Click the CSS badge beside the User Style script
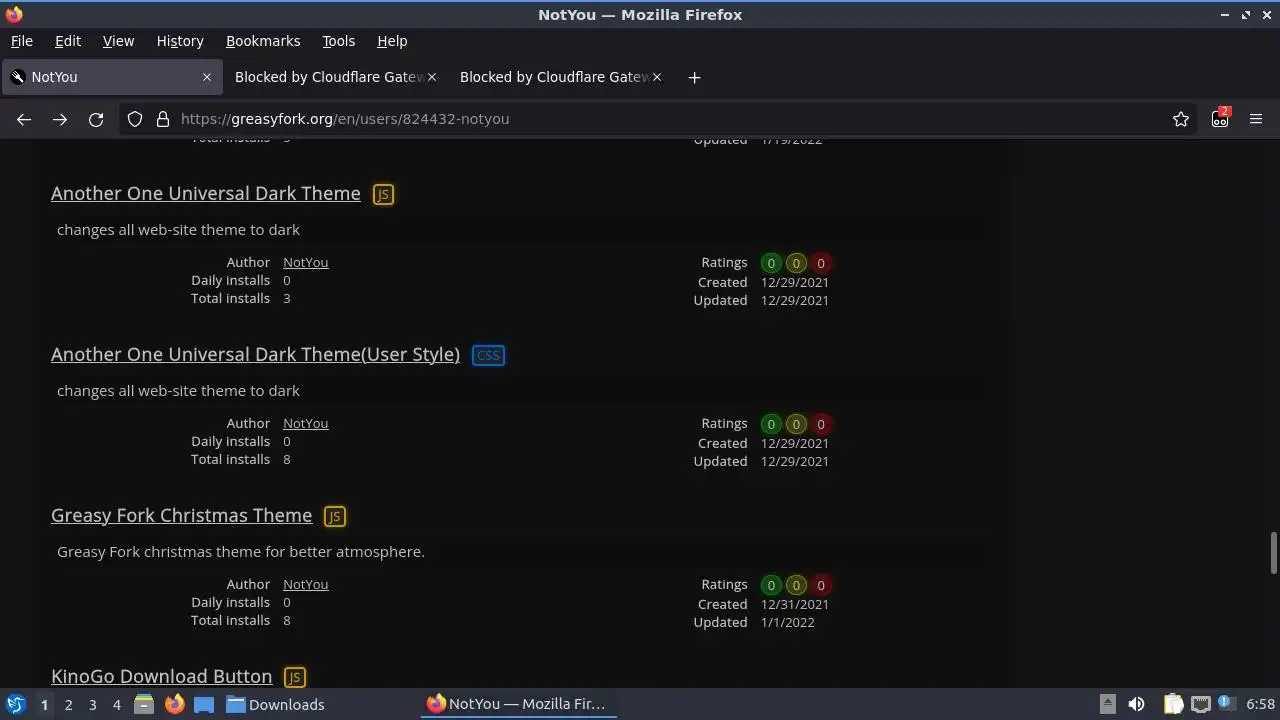Image resolution: width=1280 pixels, height=720 pixels. 488,355
